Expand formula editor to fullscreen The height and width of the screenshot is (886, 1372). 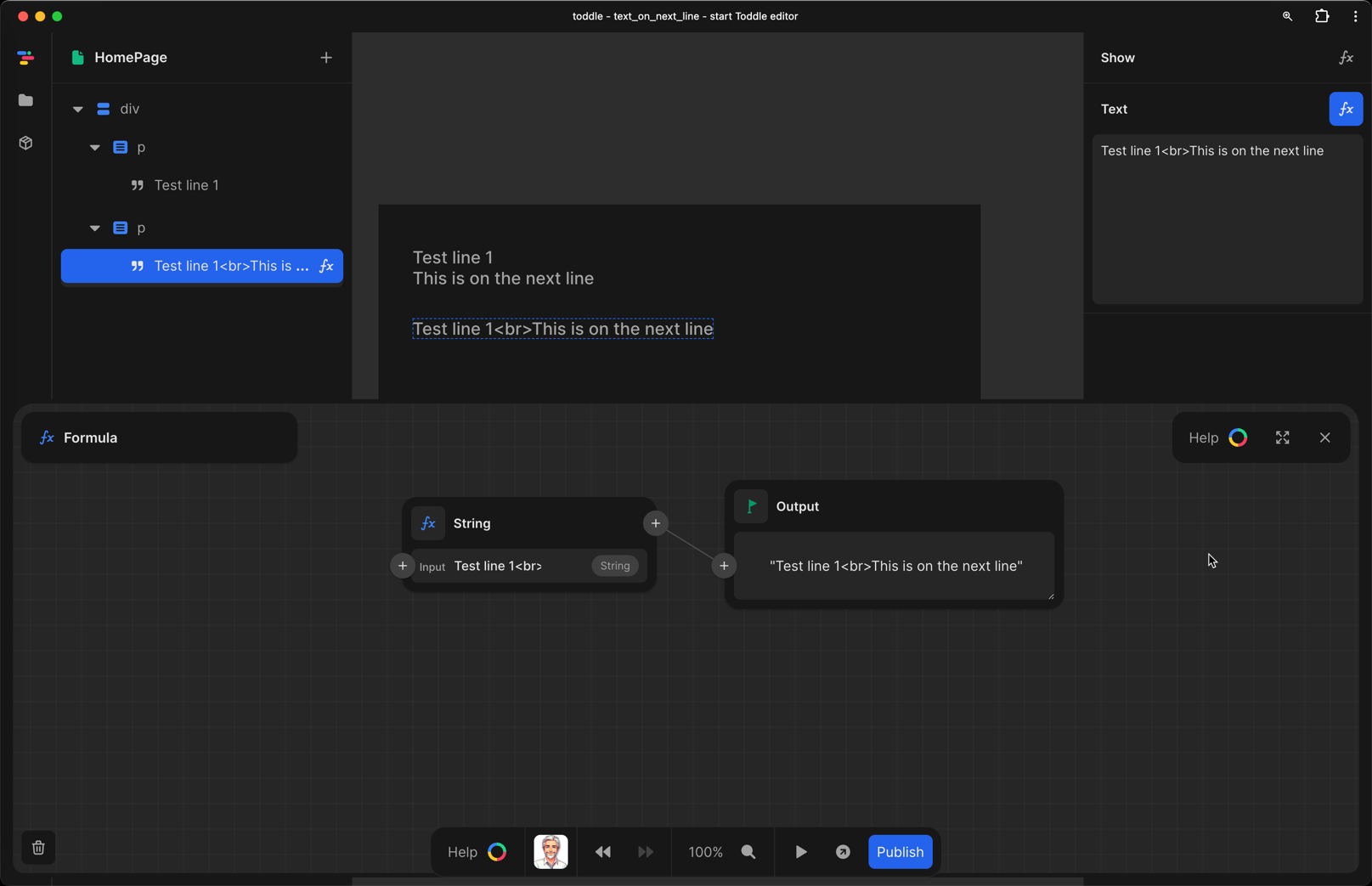(1282, 437)
